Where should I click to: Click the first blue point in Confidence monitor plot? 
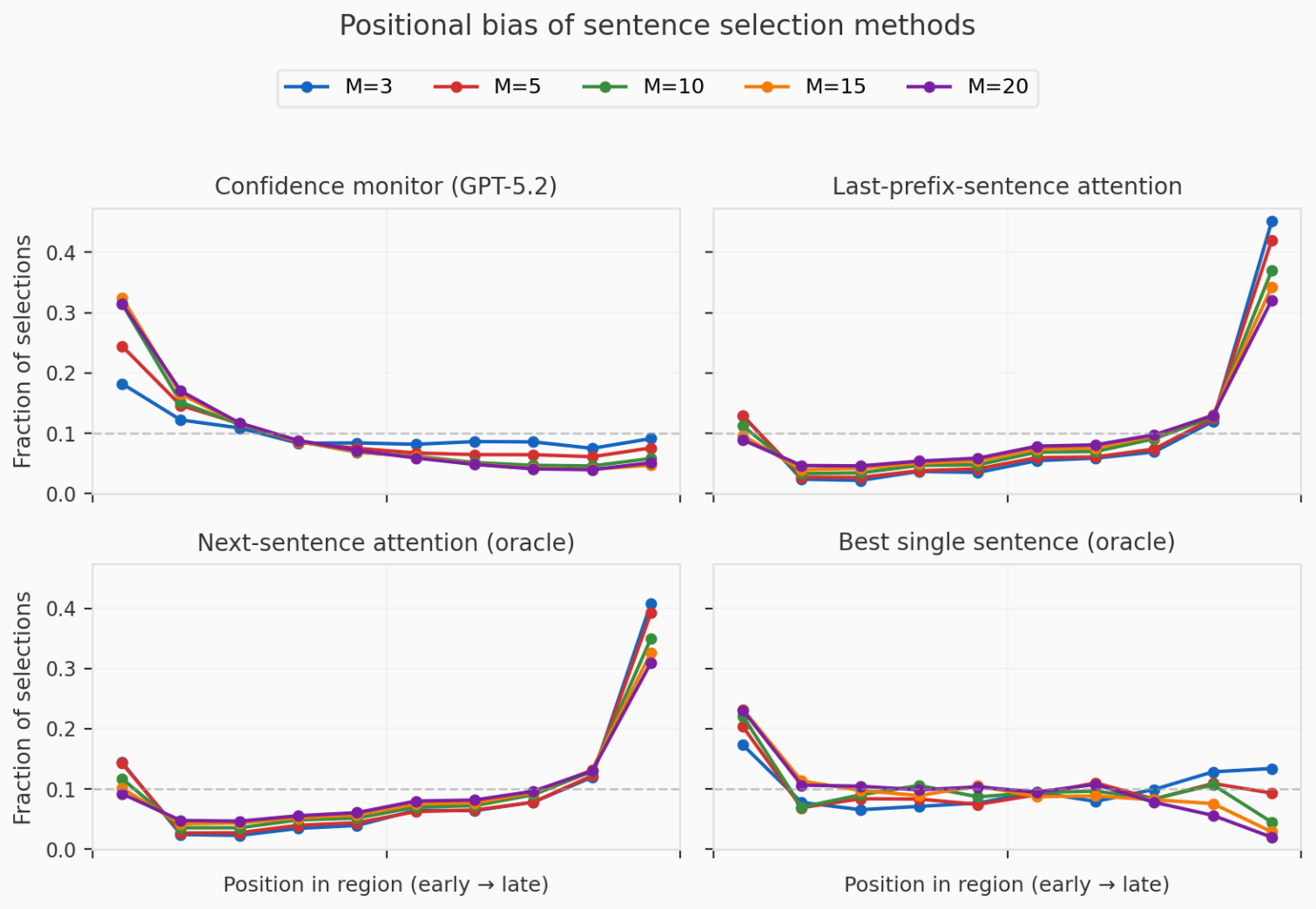pos(122,384)
